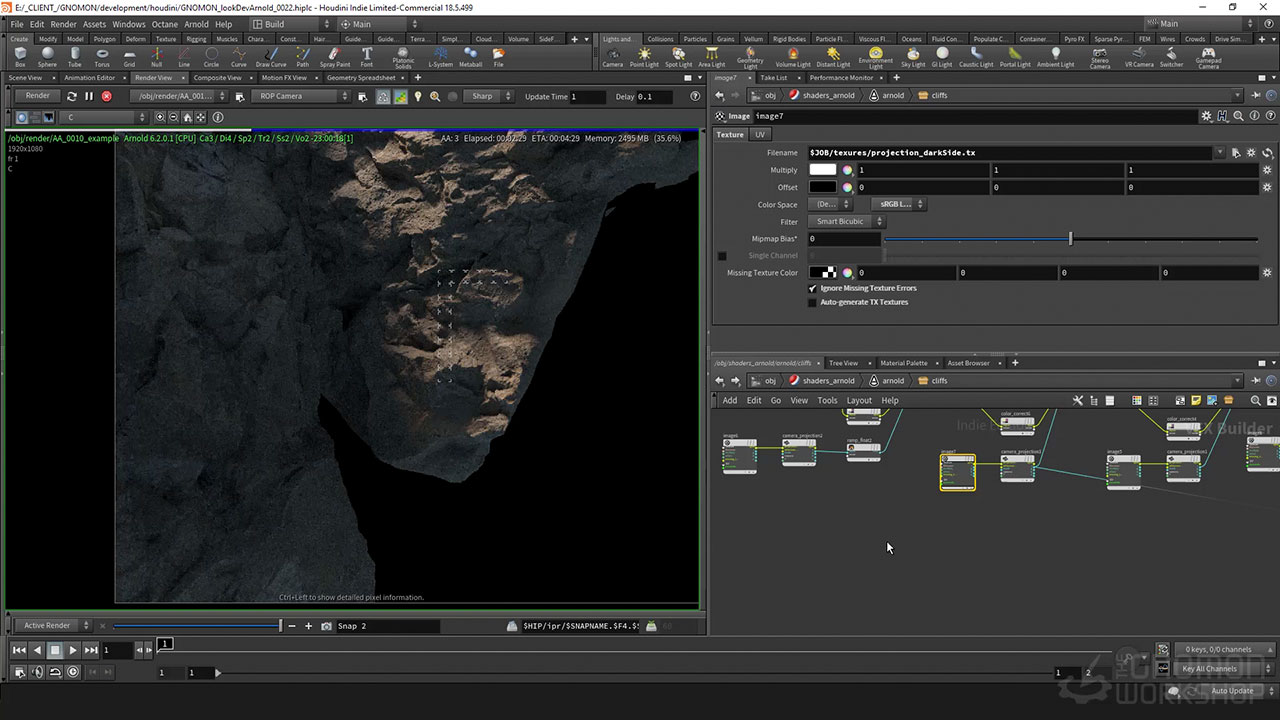Add an Environment Light from the shelf

[x=876, y=58]
